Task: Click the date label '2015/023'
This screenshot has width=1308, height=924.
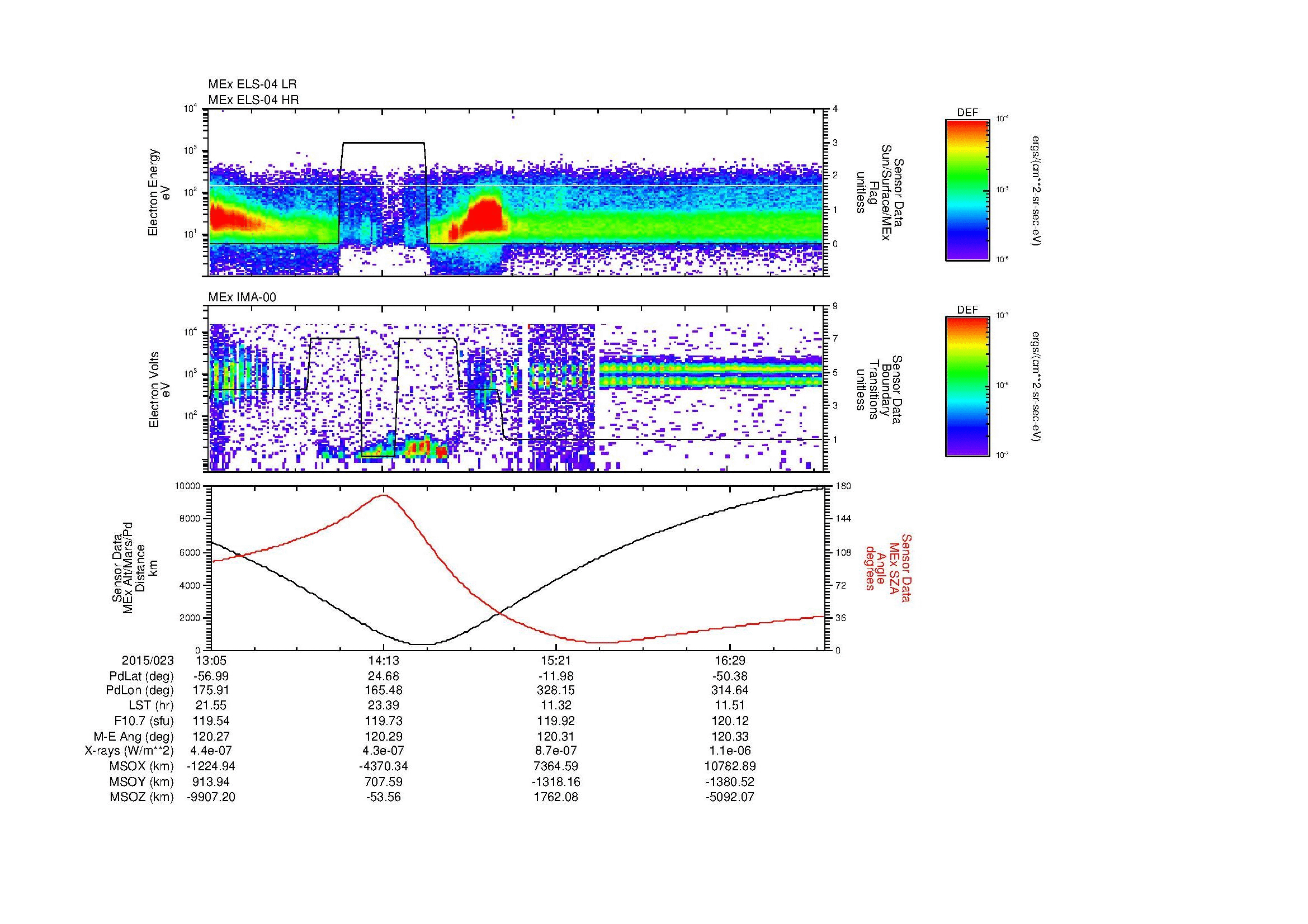Action: point(148,660)
